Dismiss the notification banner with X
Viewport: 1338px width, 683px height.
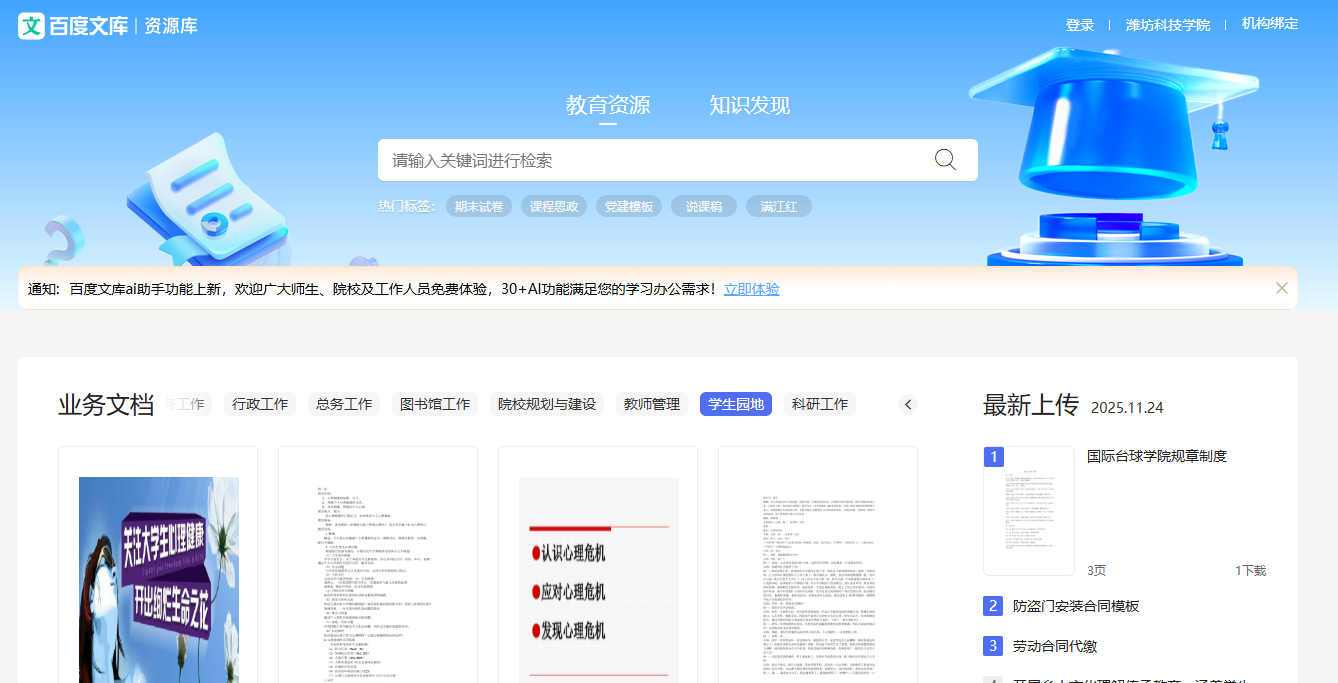click(x=1281, y=288)
